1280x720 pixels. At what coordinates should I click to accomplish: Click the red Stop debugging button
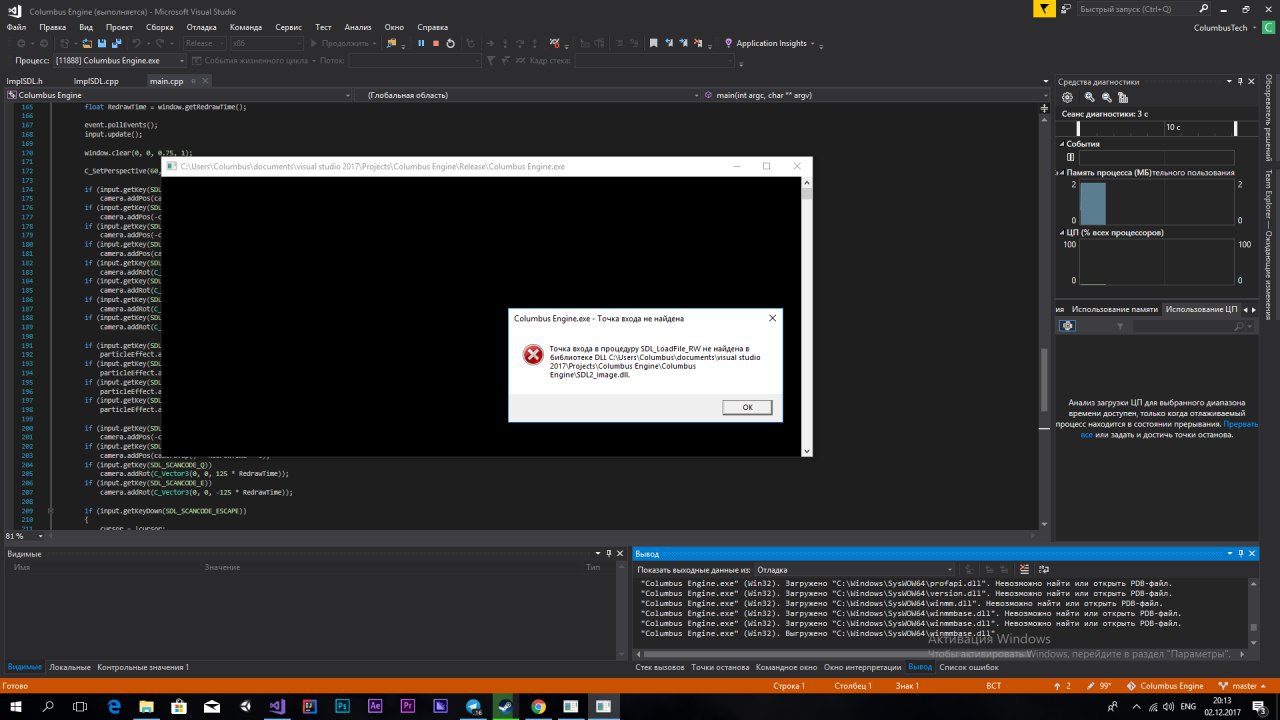(435, 43)
